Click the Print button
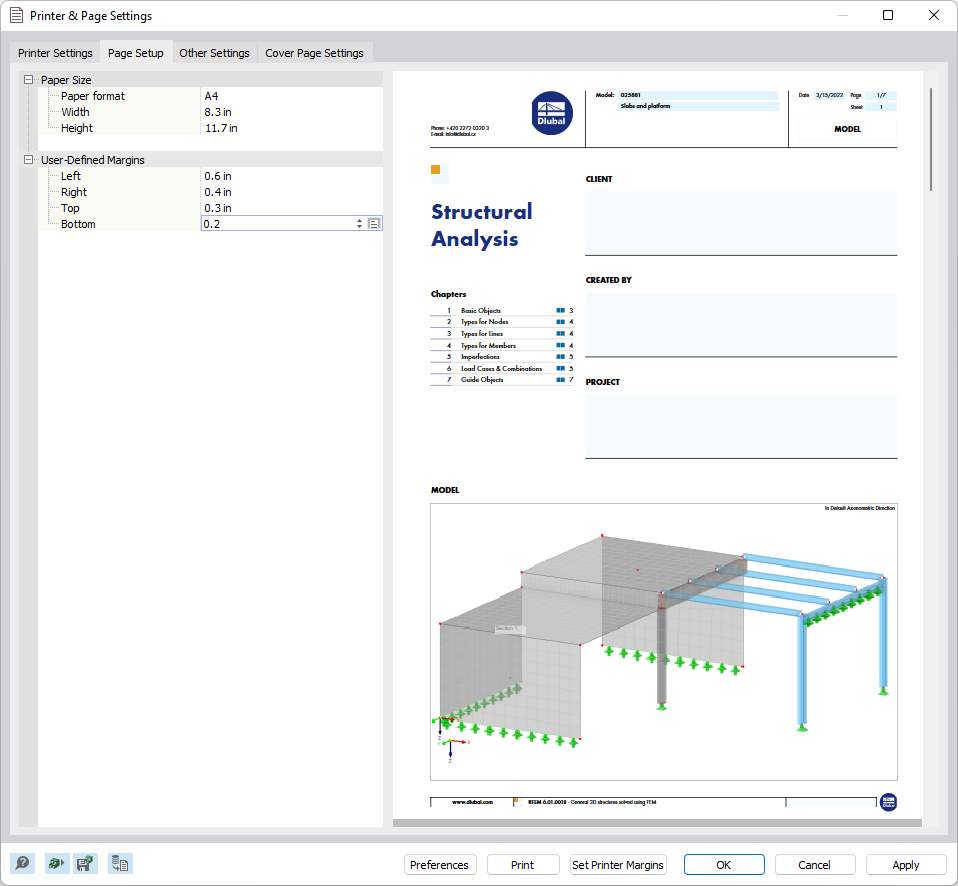The image size is (958, 886). pos(522,865)
